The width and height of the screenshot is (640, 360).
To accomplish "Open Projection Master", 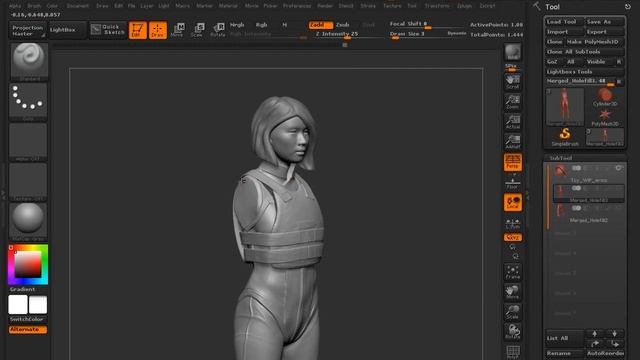I will click(x=27, y=30).
